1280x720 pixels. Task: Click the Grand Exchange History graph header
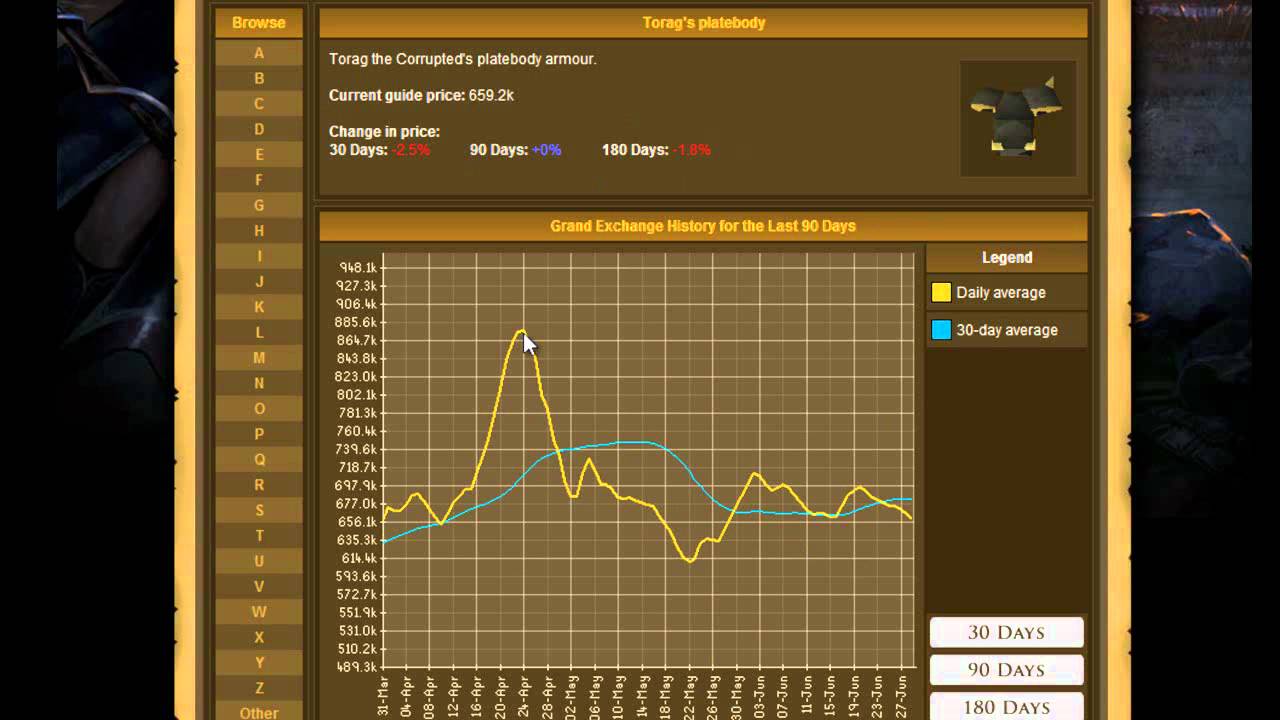(x=703, y=226)
